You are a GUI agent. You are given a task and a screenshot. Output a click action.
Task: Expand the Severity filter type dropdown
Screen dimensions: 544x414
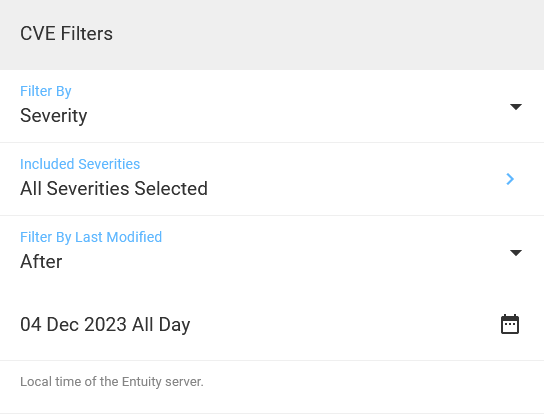pyautogui.click(x=272, y=106)
